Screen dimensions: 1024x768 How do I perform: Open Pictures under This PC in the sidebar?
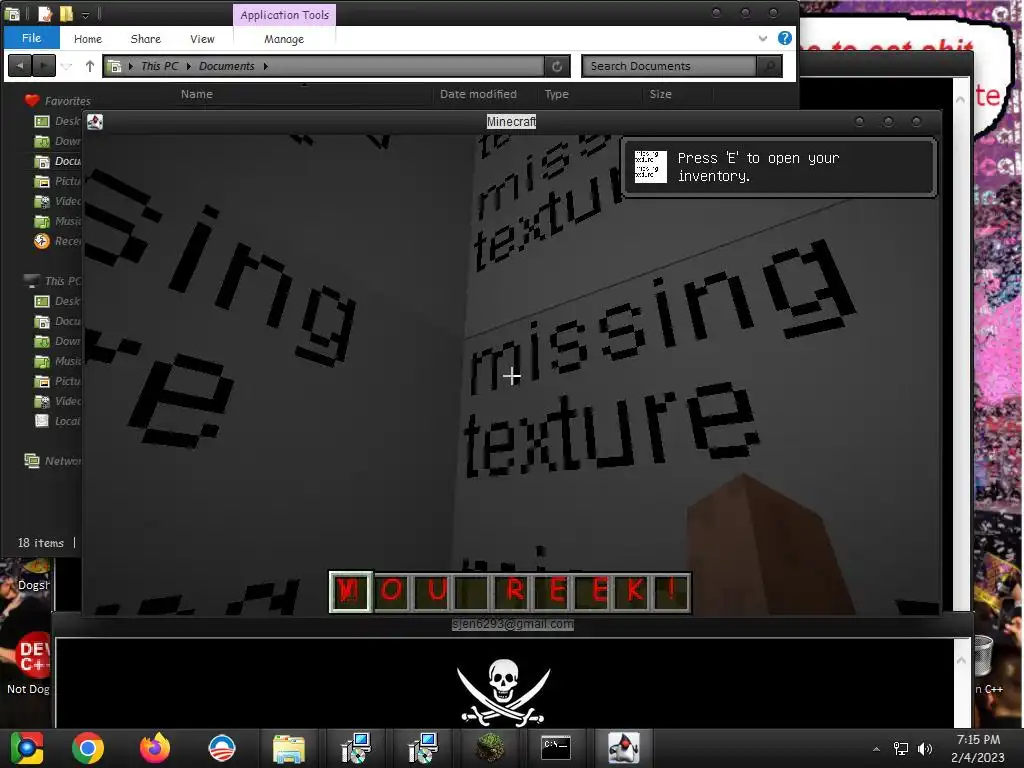point(57,381)
